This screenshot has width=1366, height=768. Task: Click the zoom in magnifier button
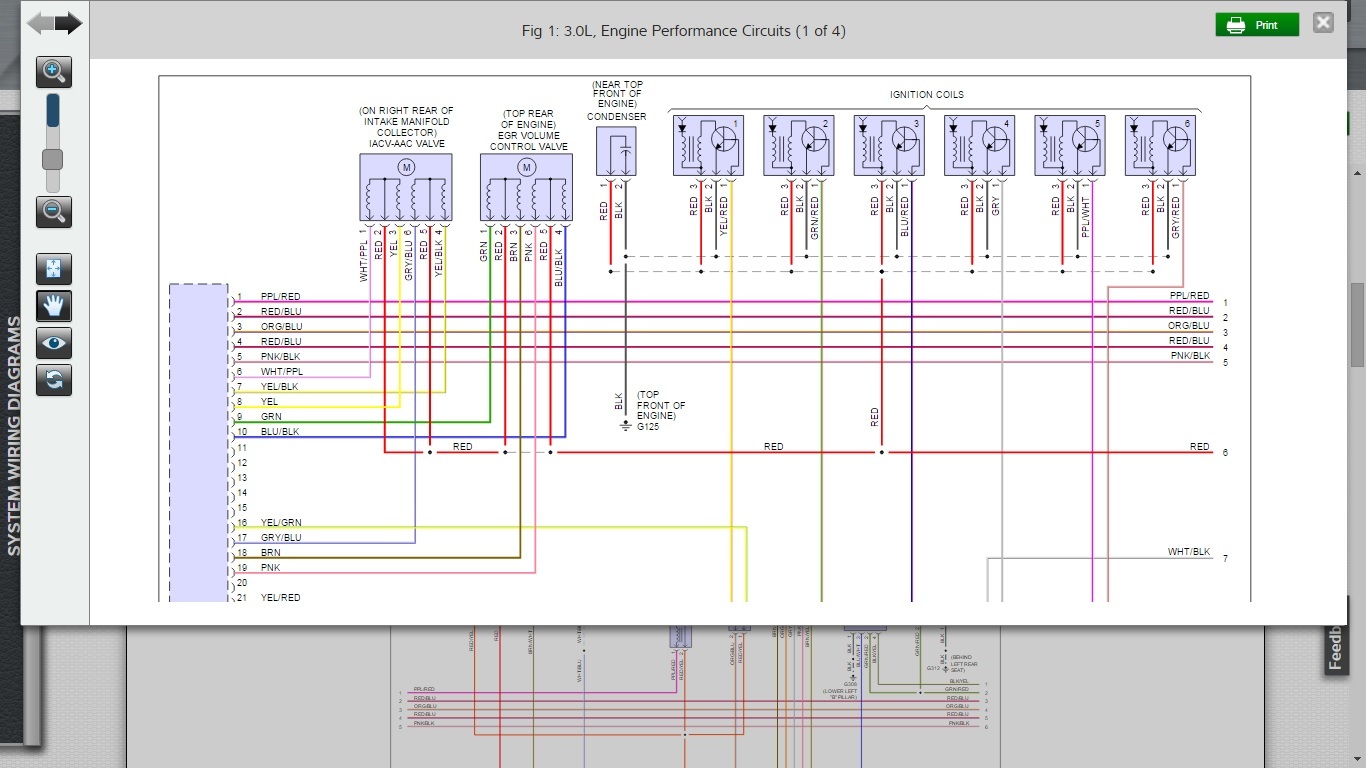point(54,71)
